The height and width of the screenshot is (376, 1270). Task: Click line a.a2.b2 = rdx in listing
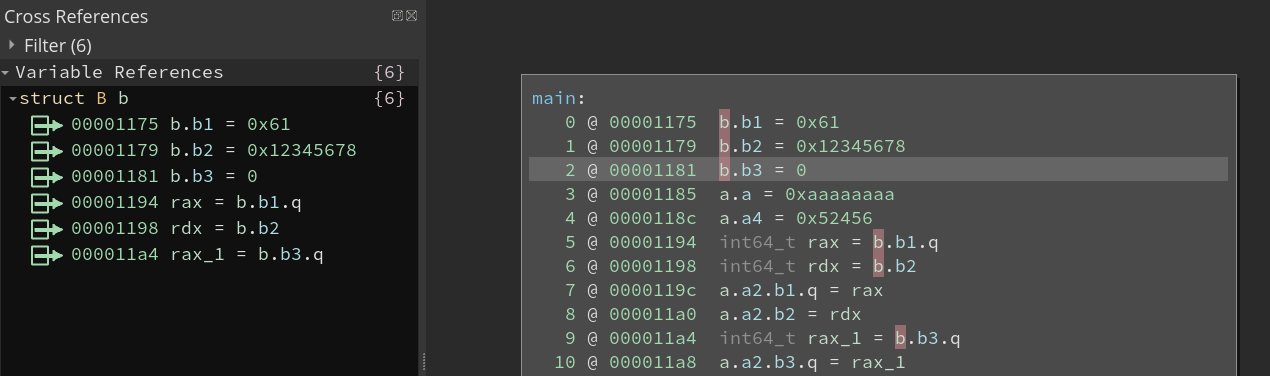[790, 314]
